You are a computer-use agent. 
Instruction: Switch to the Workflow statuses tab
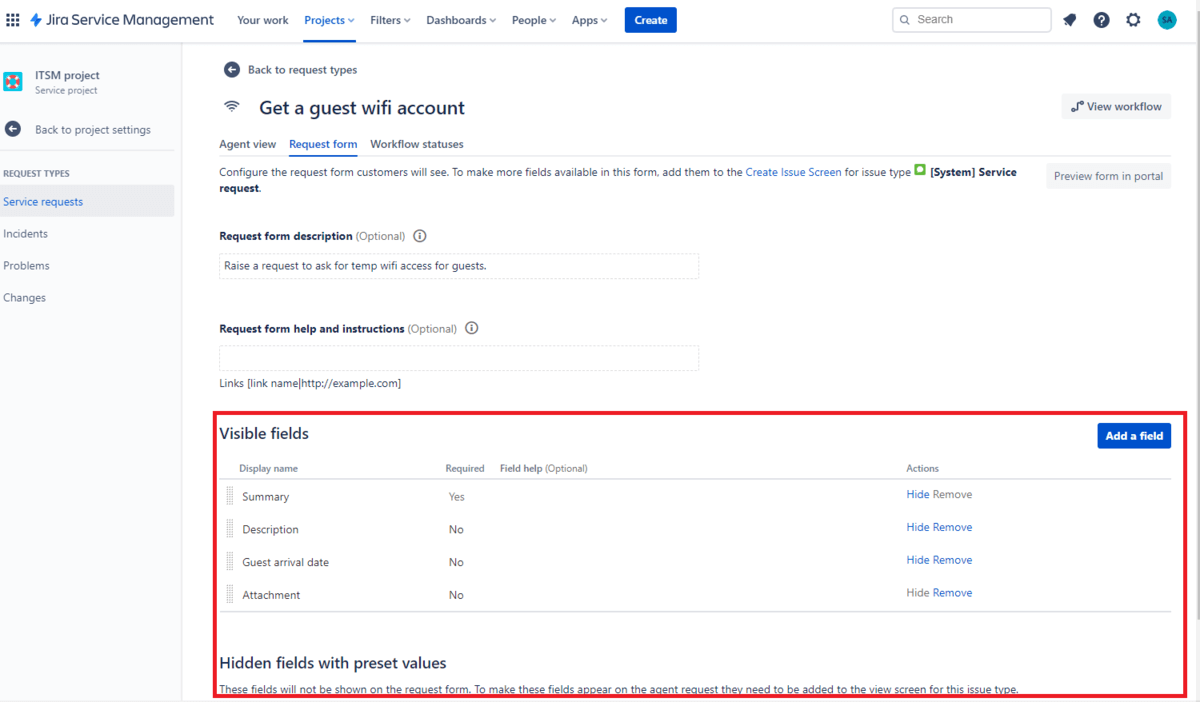click(x=416, y=144)
